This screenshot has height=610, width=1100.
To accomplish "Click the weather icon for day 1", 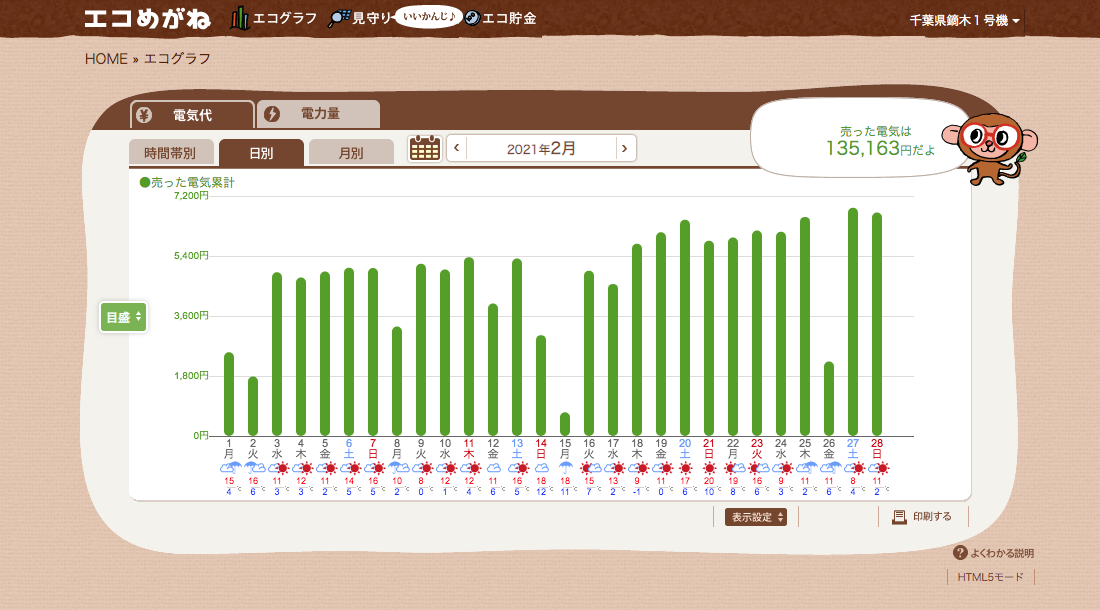I will coord(229,468).
